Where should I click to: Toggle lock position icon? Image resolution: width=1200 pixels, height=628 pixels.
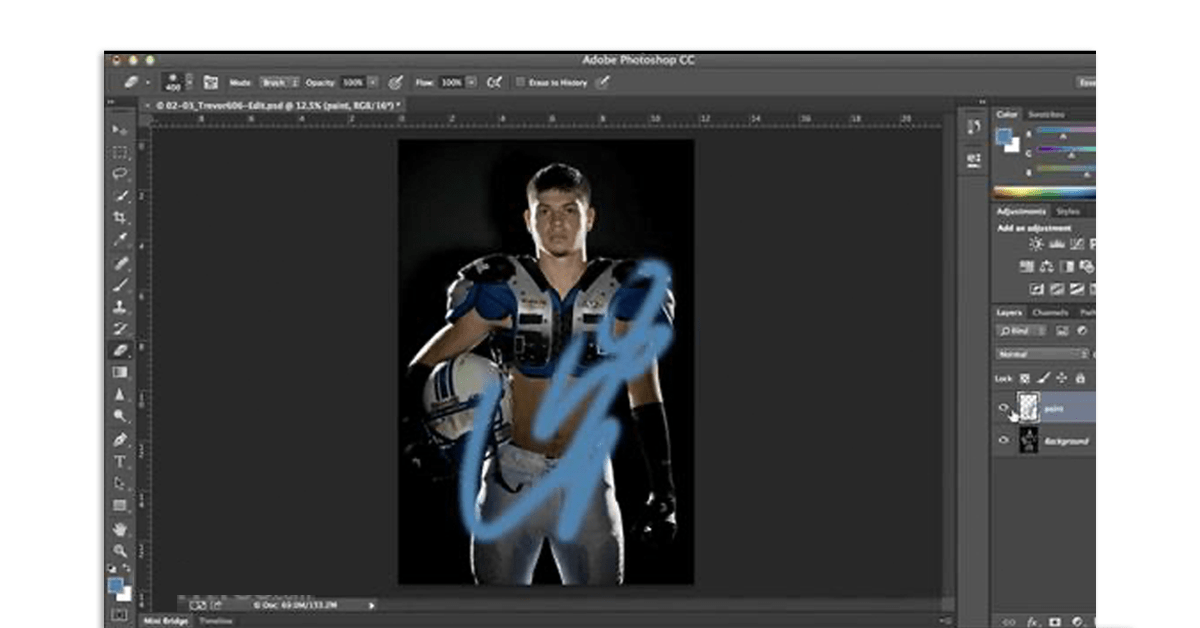1061,379
